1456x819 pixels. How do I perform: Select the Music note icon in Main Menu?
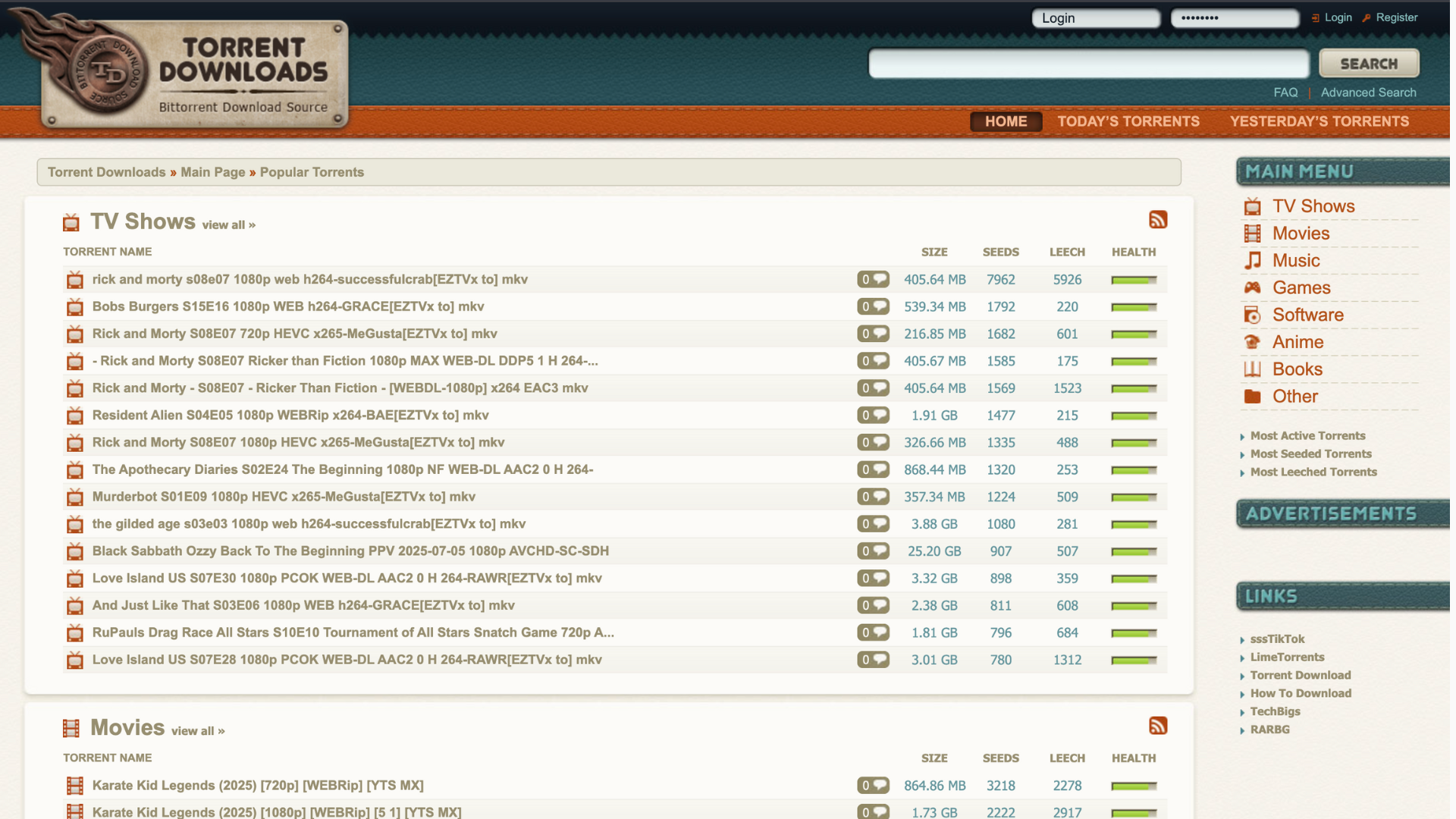coord(1251,260)
